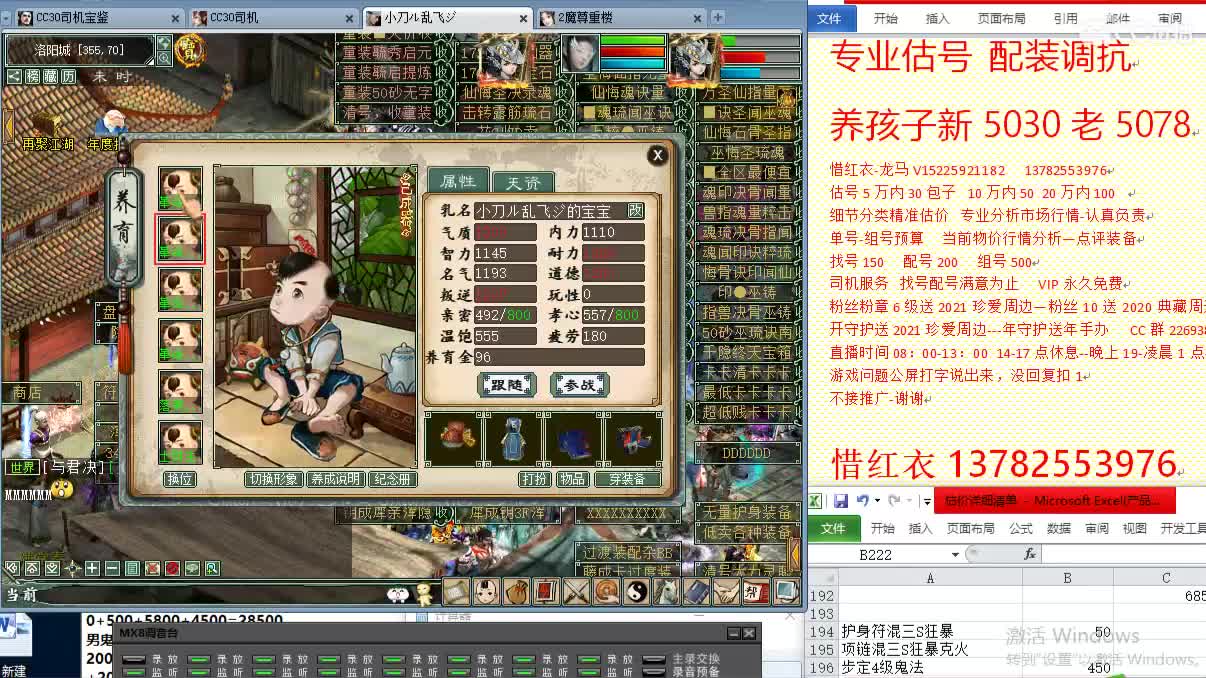Open the scroll icon in game shortcut bar
Image resolution: width=1206 pixels, height=678 pixels.
(456, 592)
